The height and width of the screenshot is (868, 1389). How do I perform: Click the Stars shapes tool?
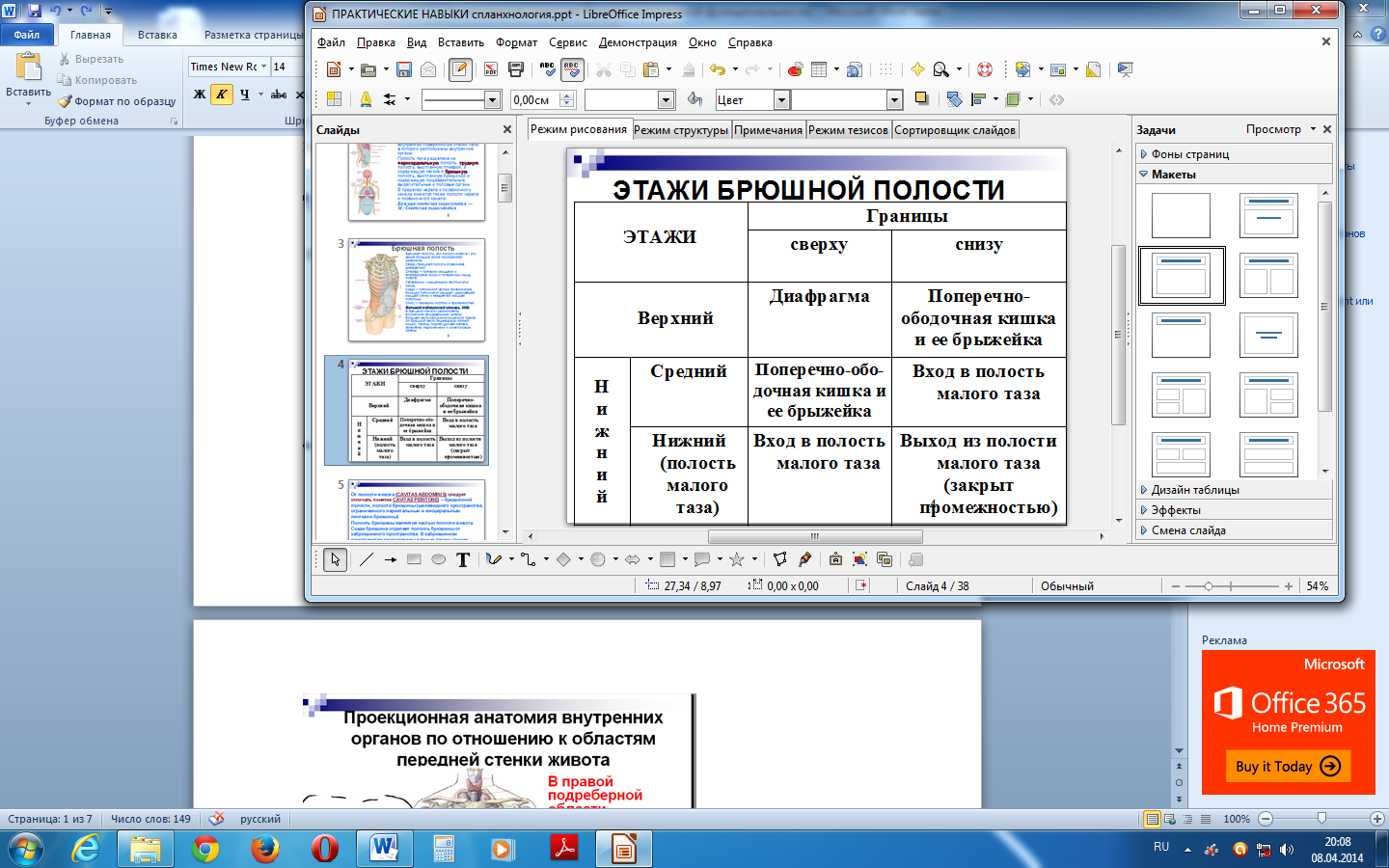pyautogui.click(x=737, y=559)
